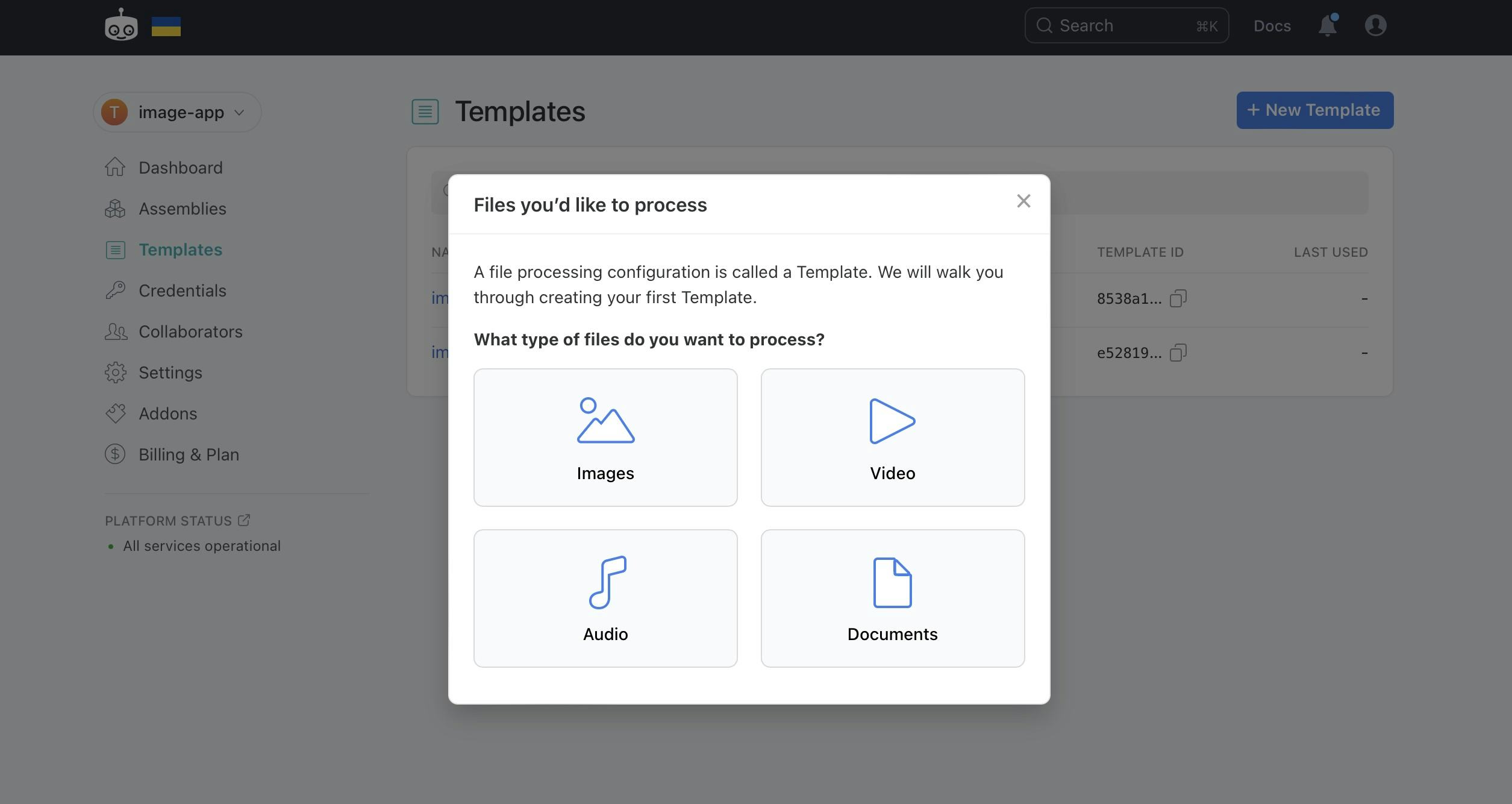Screen dimensions: 1512x804
Task: Click the Transloadit robot logo
Action: tap(120, 25)
